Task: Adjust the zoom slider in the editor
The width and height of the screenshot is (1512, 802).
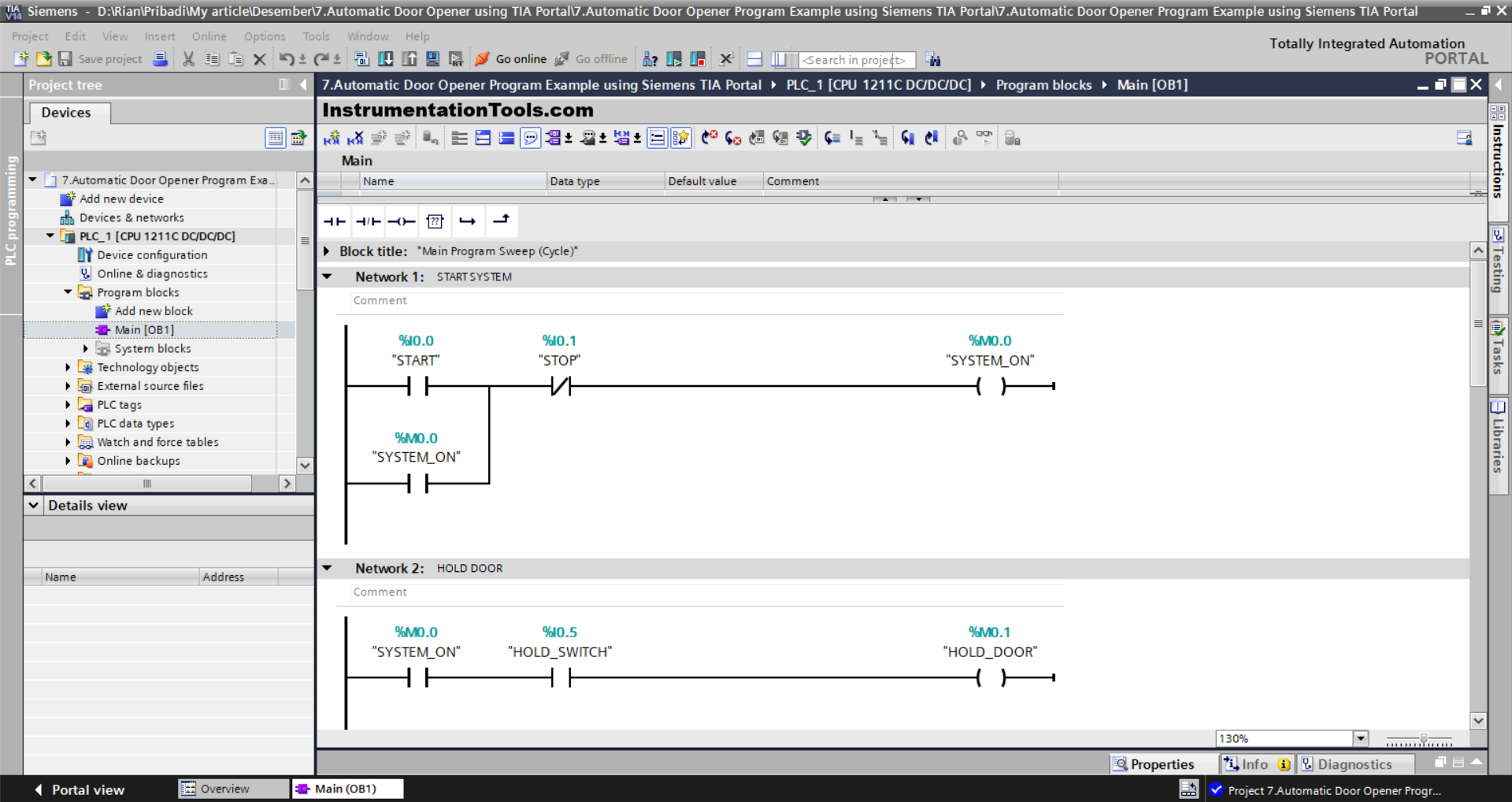Action: point(1423,739)
